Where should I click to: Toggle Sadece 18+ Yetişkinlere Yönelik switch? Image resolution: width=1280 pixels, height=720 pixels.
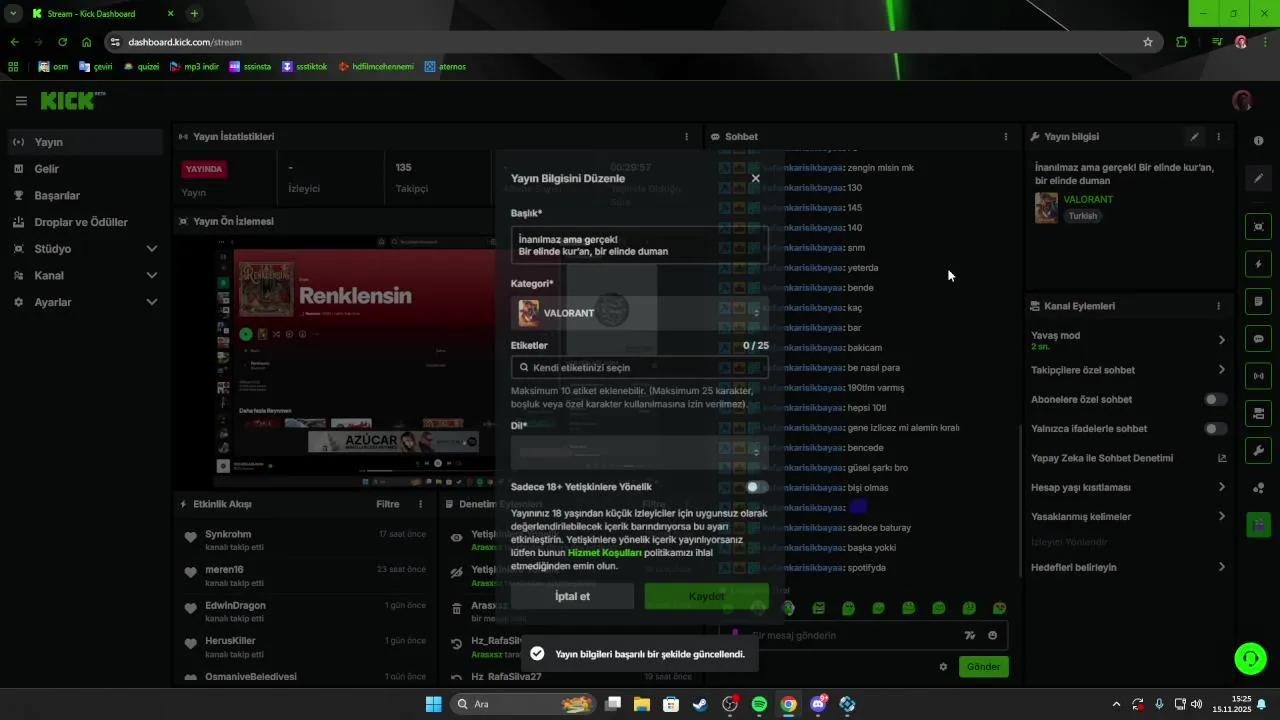[x=757, y=487]
